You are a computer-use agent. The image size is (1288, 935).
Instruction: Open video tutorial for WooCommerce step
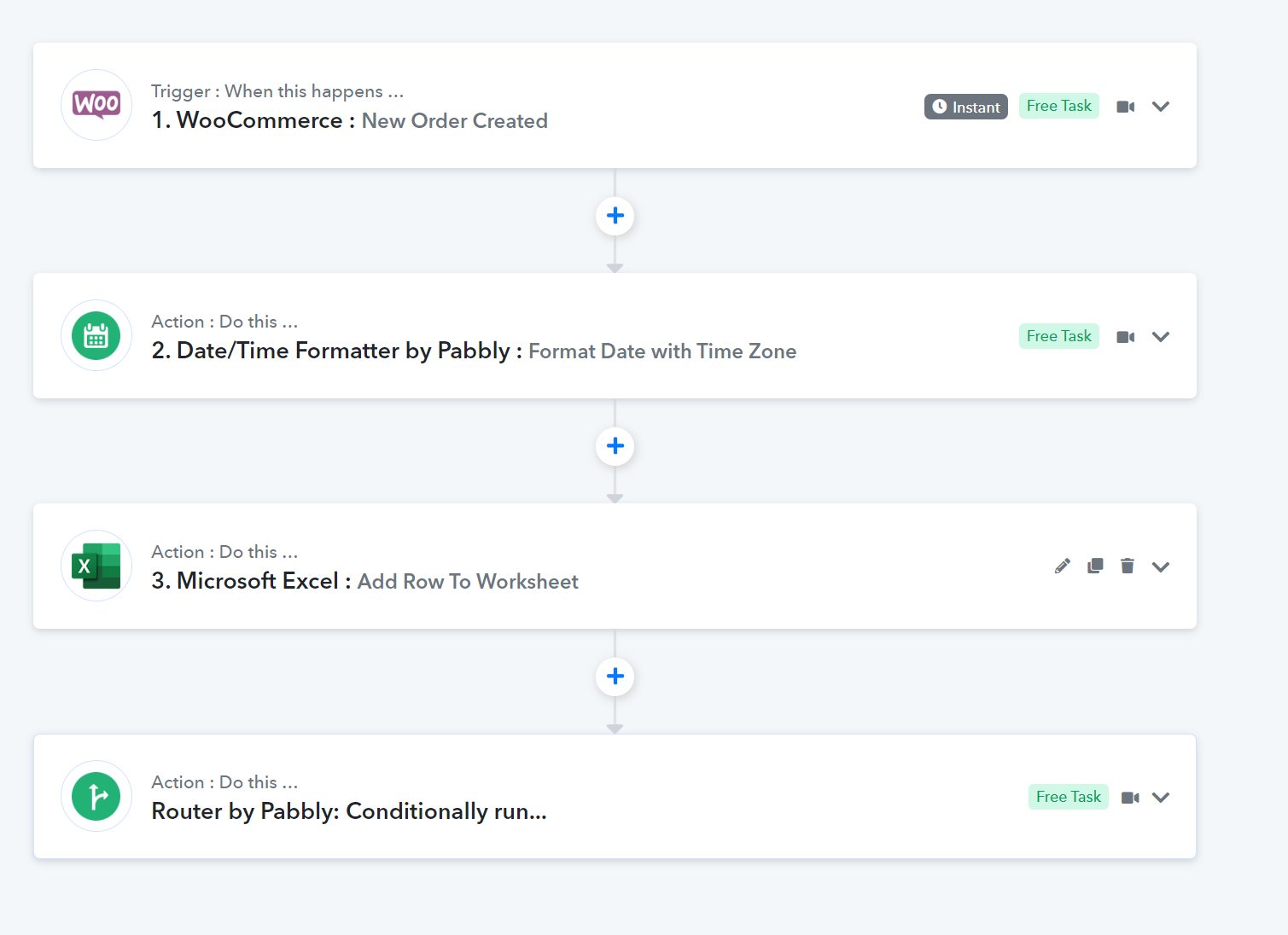[1126, 107]
